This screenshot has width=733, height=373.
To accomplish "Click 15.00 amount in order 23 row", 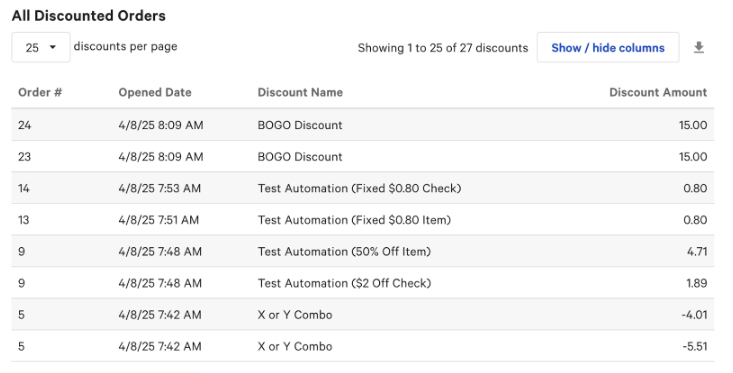I will [x=693, y=157].
